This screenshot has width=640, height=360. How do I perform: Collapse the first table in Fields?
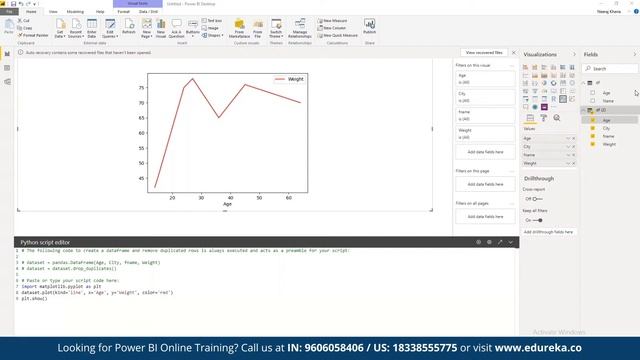[x=583, y=83]
